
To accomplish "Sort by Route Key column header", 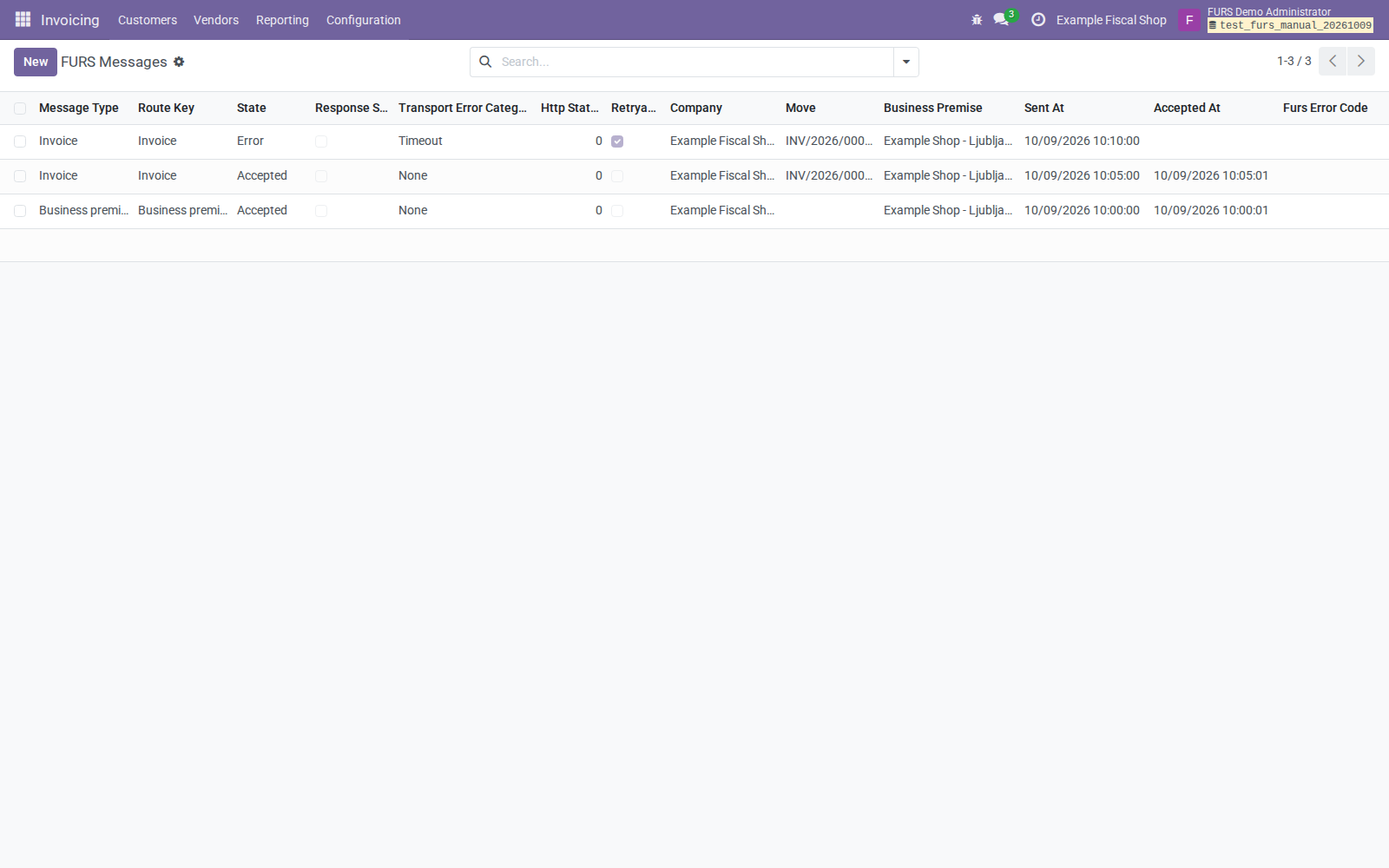I will tap(166, 108).
